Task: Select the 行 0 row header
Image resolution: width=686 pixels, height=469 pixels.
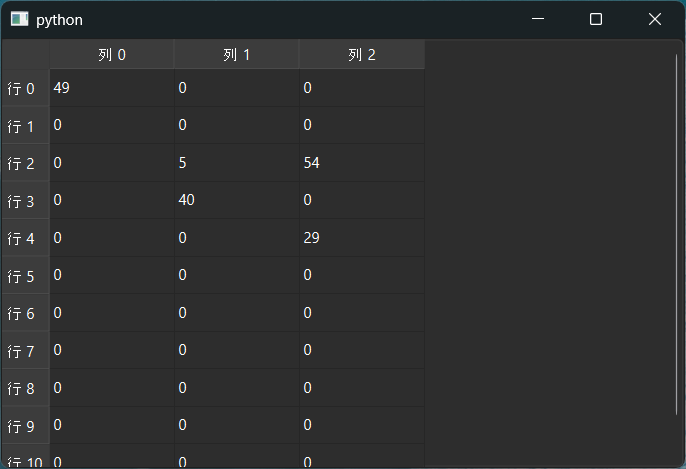Action: pos(25,88)
